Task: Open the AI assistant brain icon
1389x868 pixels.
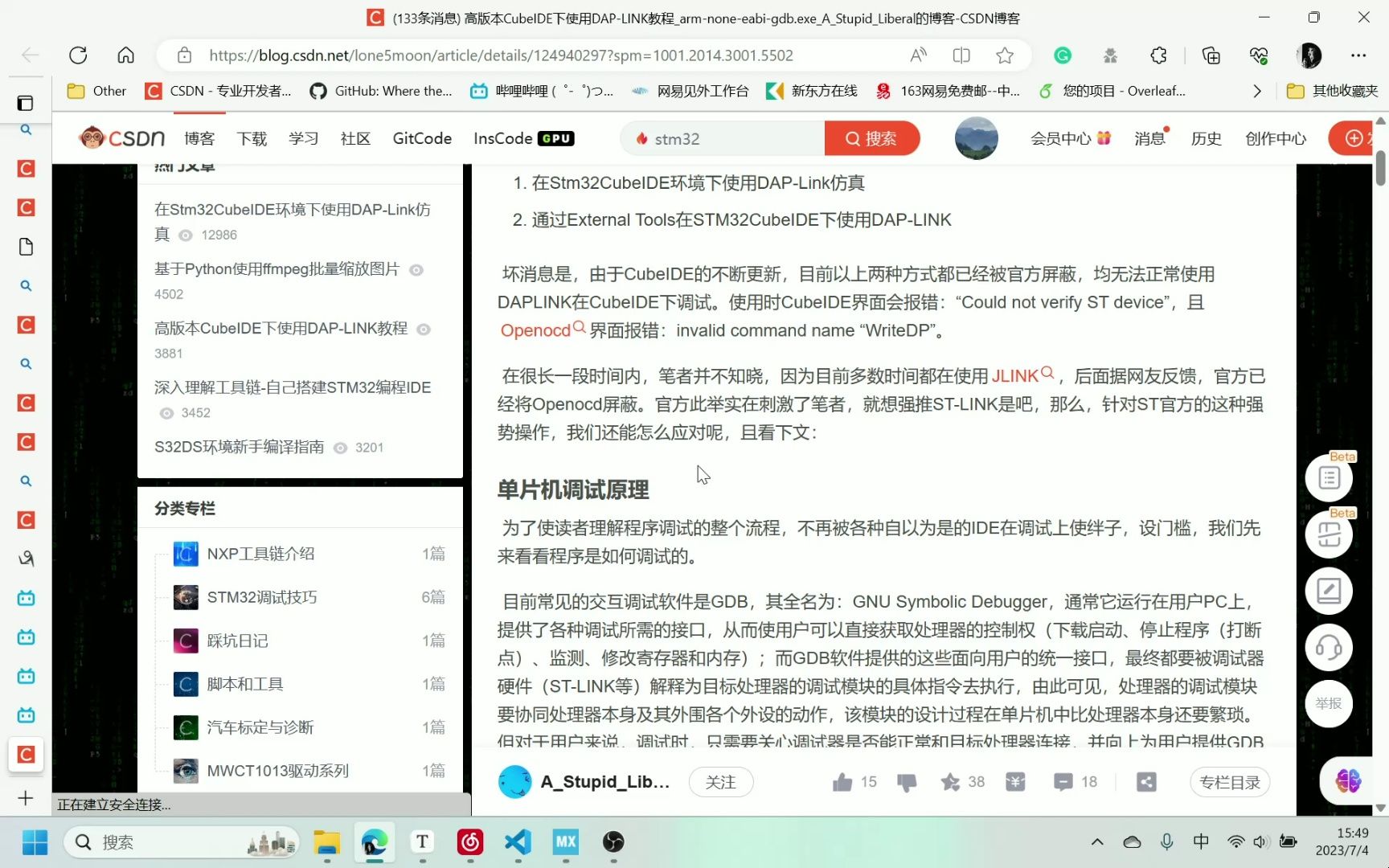Action: pos(1349,780)
